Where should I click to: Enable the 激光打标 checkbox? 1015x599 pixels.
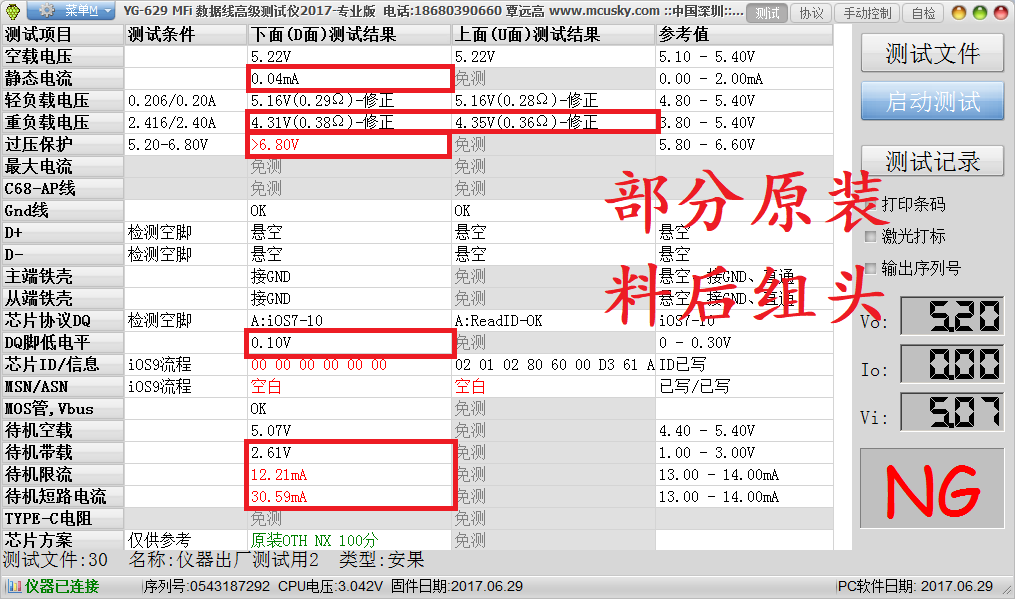[870, 237]
